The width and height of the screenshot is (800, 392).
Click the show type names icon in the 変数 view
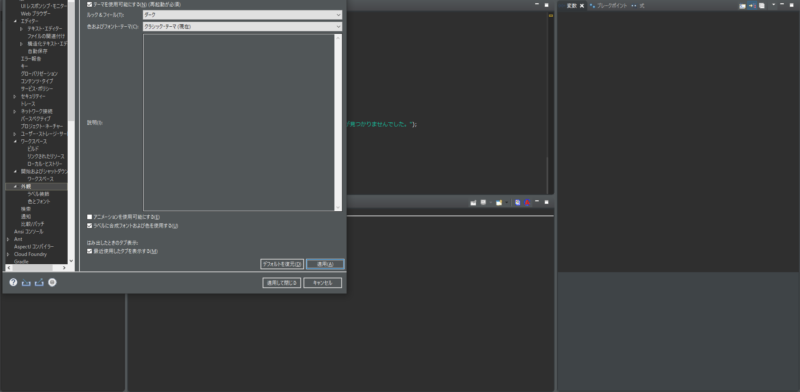coord(742,6)
